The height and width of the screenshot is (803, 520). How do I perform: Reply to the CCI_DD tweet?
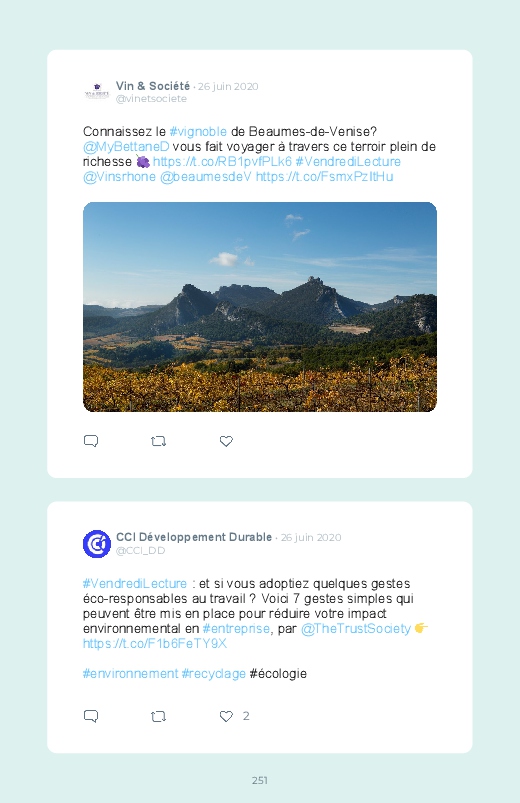pyautogui.click(x=91, y=716)
